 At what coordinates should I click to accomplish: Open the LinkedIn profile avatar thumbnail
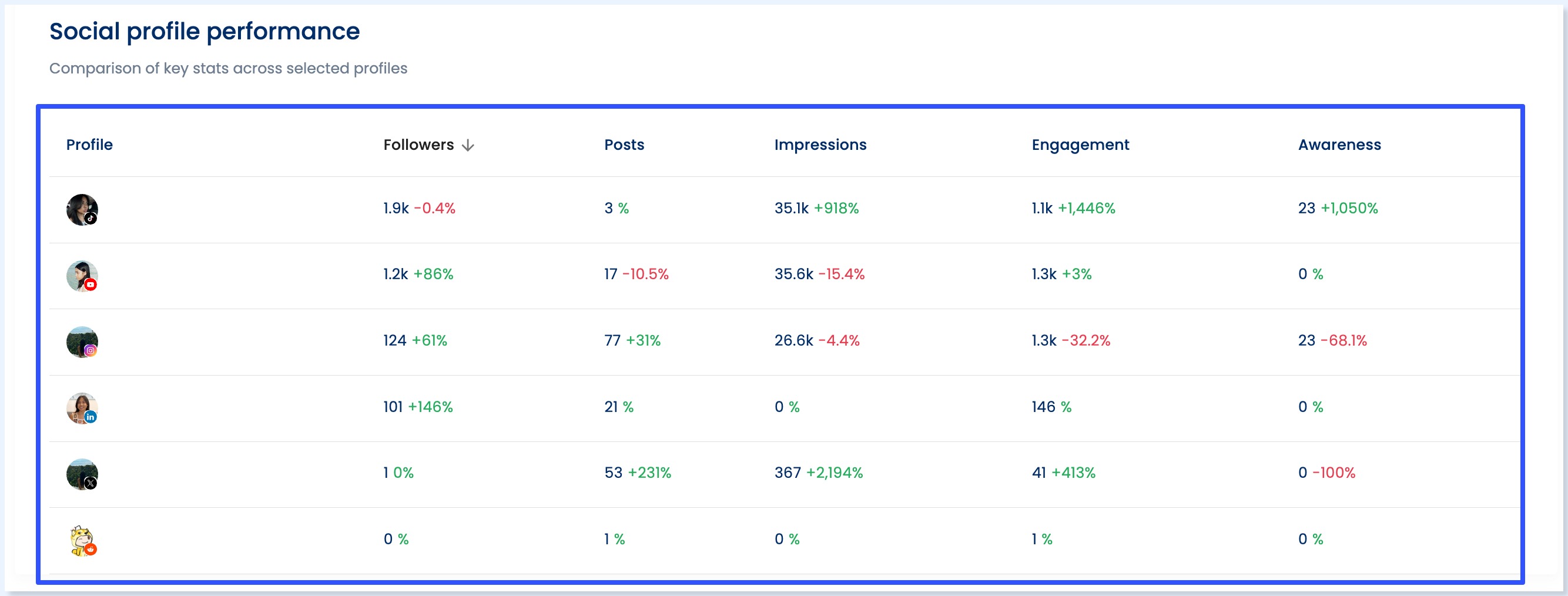point(81,409)
